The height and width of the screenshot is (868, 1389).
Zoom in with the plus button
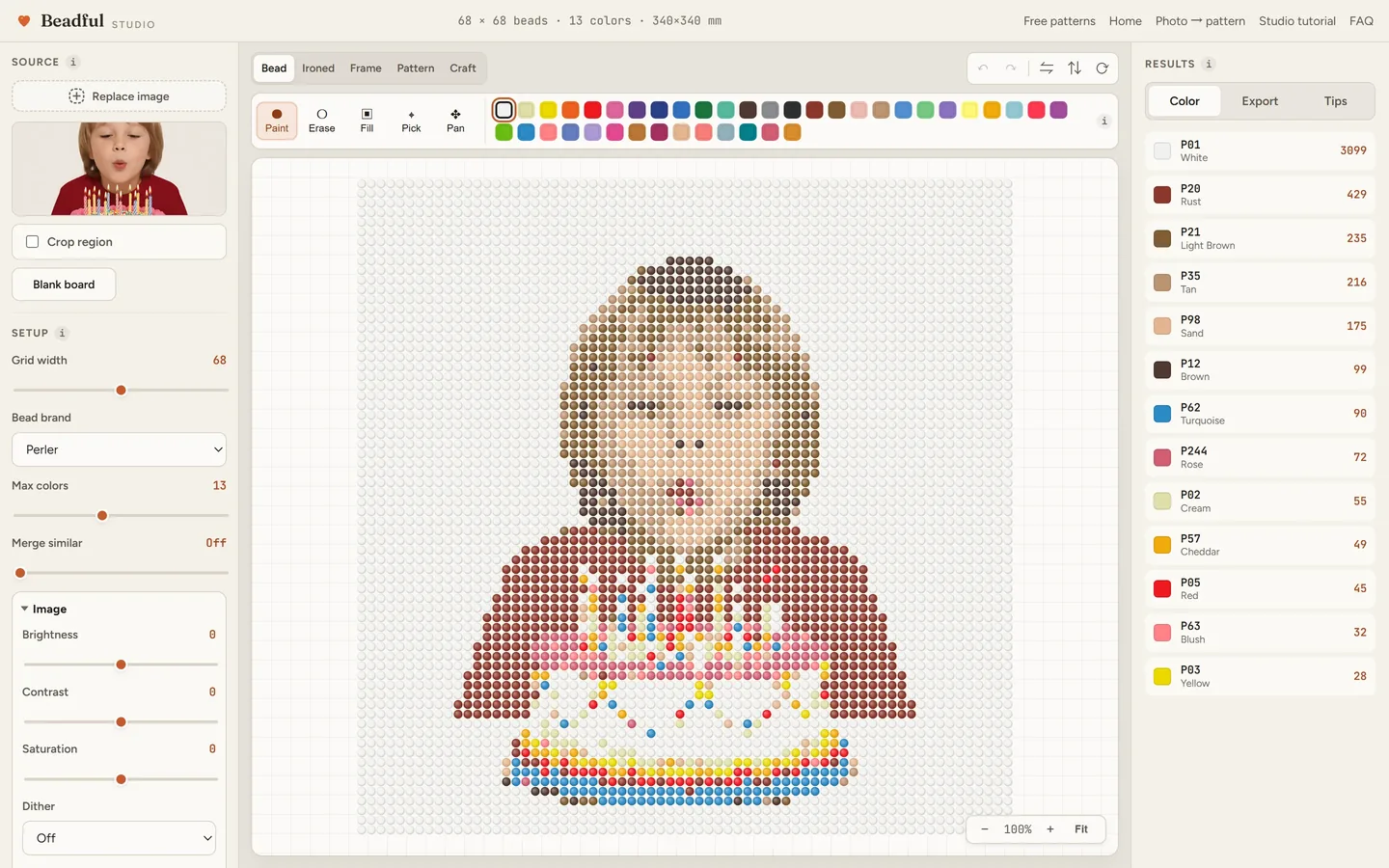coord(1050,829)
